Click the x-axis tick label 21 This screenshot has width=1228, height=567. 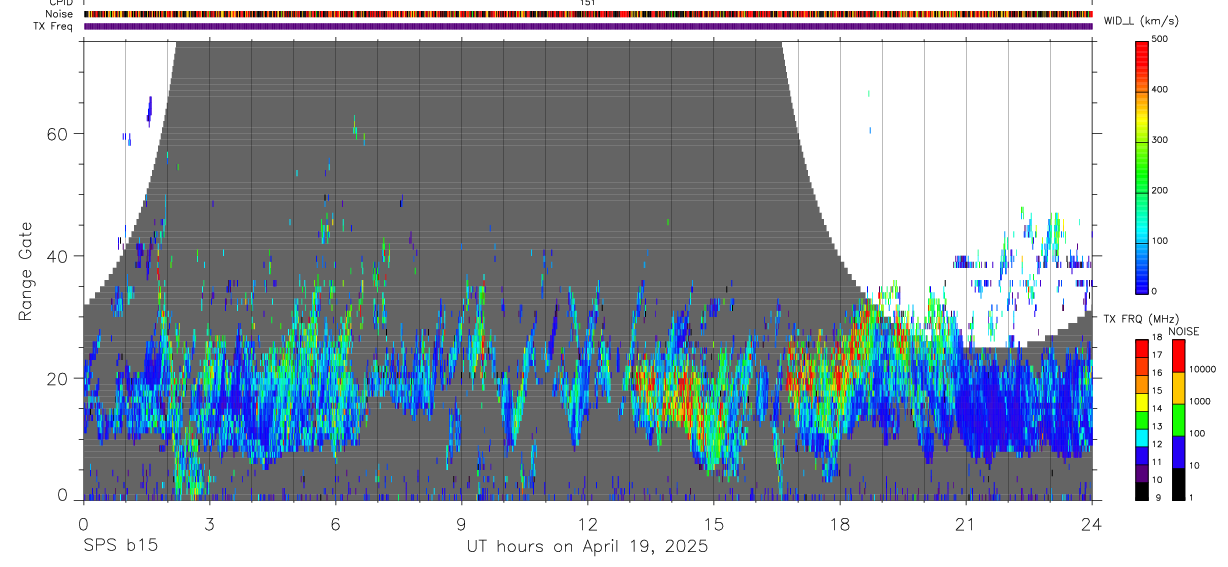tap(965, 524)
